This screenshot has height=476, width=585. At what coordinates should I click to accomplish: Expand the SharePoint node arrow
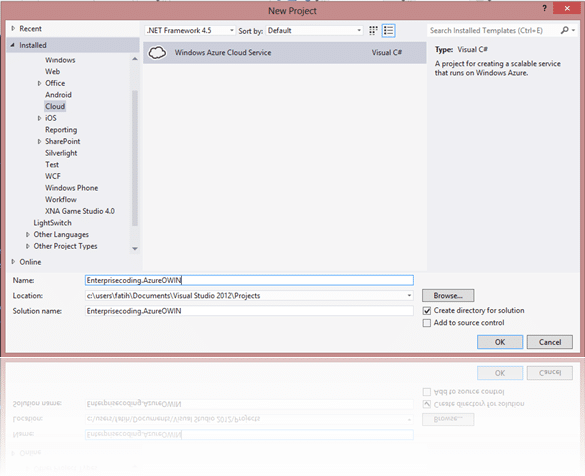point(40,141)
